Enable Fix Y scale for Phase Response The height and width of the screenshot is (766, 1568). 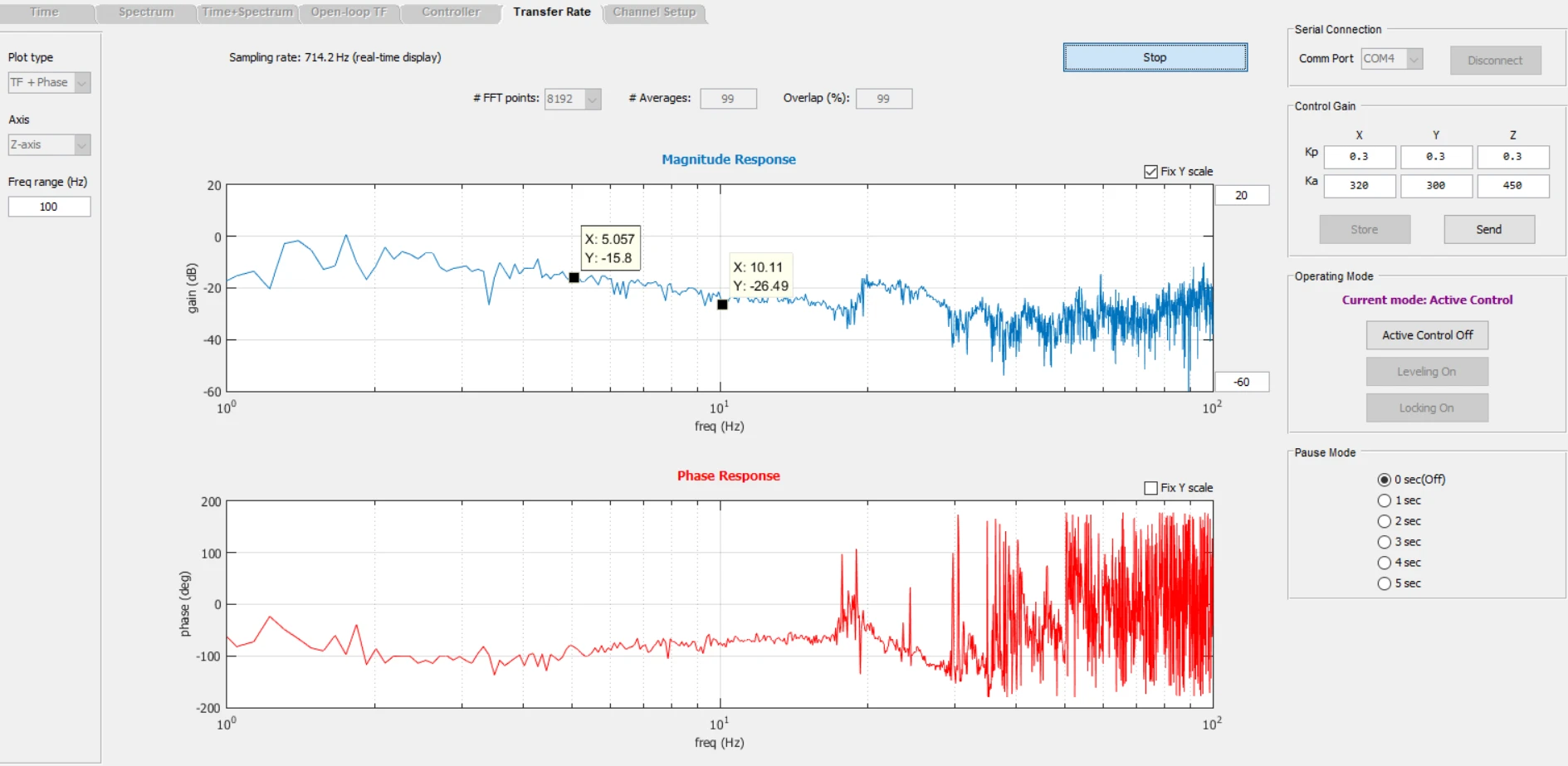pyautogui.click(x=1150, y=488)
